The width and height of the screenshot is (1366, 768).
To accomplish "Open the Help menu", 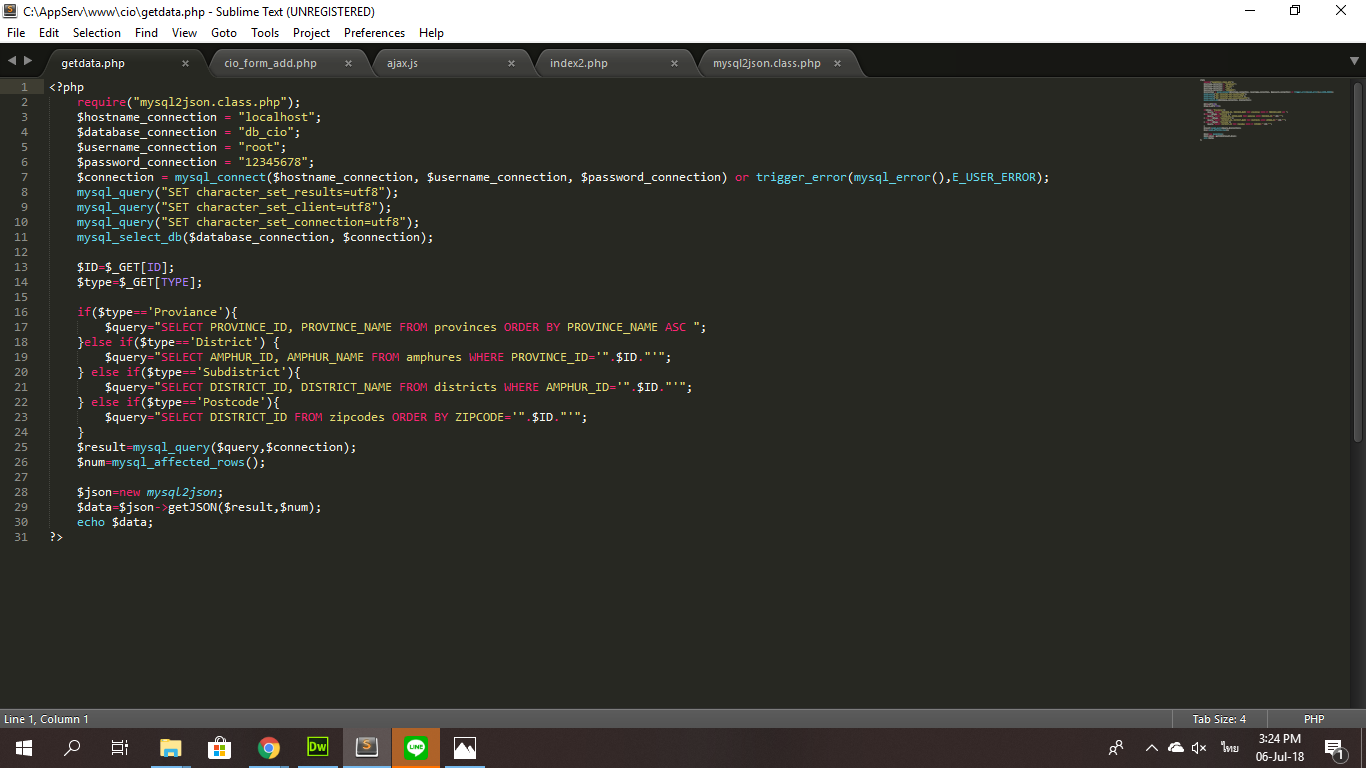I will point(431,33).
